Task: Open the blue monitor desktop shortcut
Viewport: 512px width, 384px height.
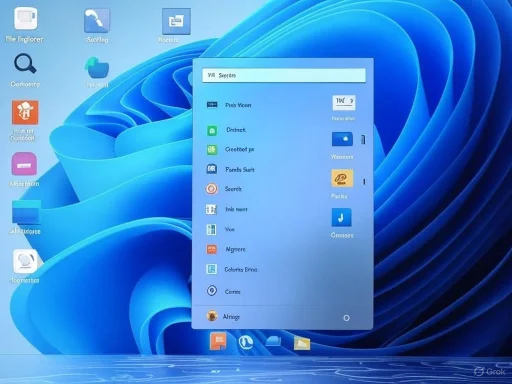Action: tap(26, 217)
